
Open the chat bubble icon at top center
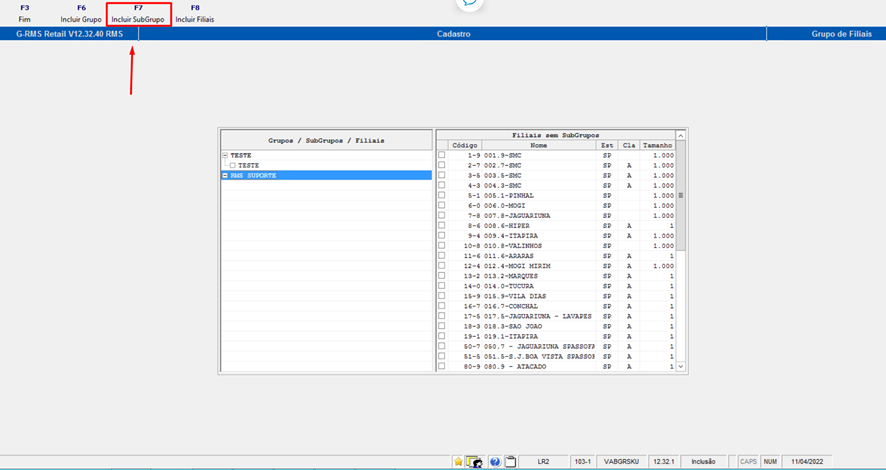click(x=470, y=3)
